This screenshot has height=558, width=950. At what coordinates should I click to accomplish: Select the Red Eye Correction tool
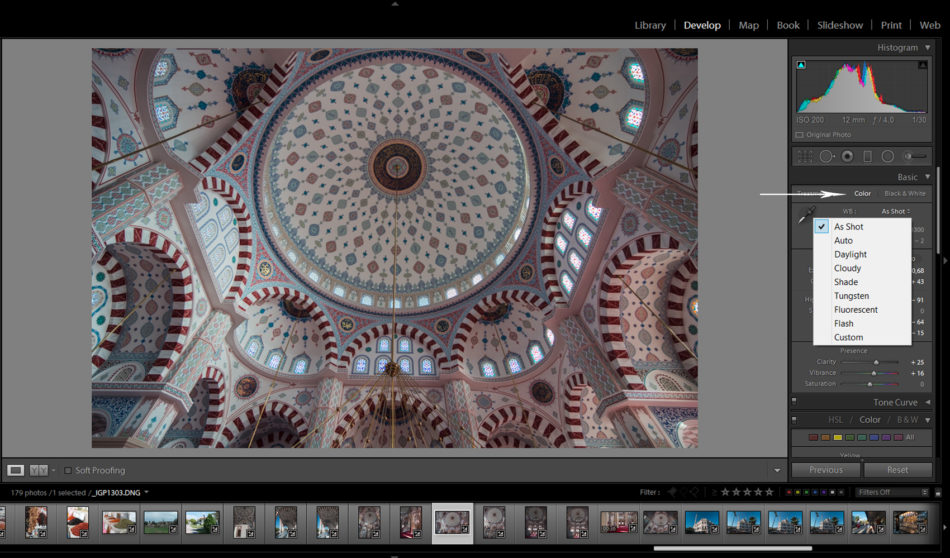pos(847,156)
